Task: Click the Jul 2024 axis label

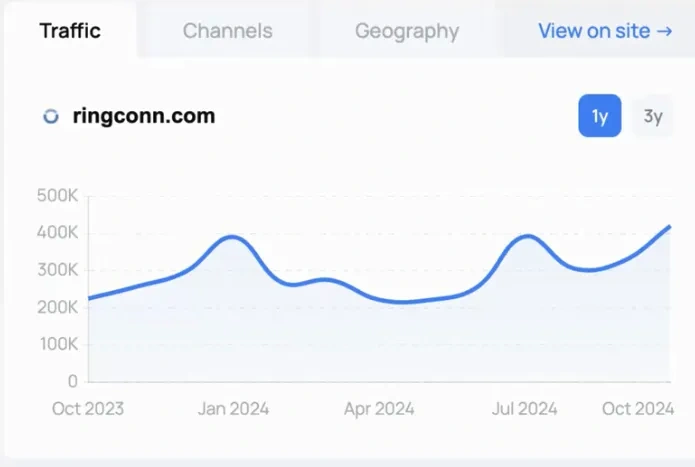Action: (524, 408)
